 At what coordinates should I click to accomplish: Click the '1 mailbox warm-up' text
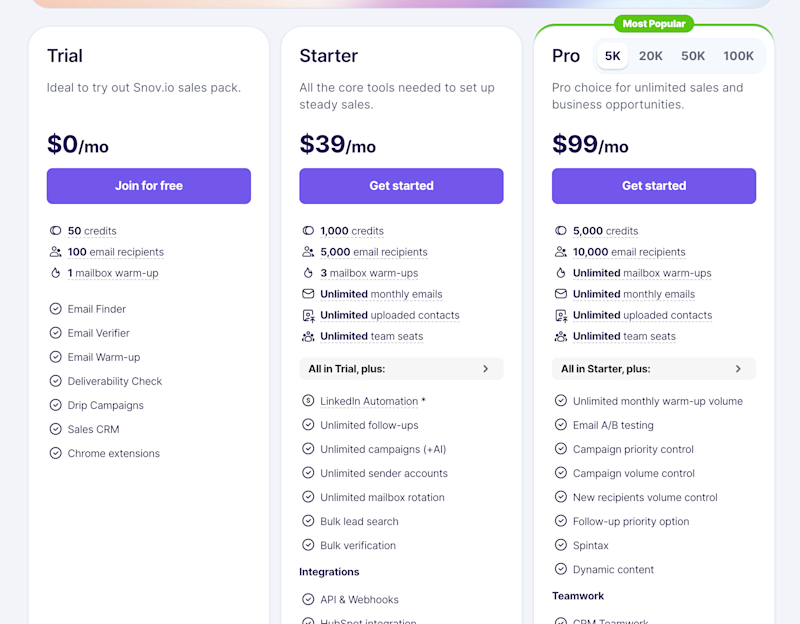[x=113, y=273]
